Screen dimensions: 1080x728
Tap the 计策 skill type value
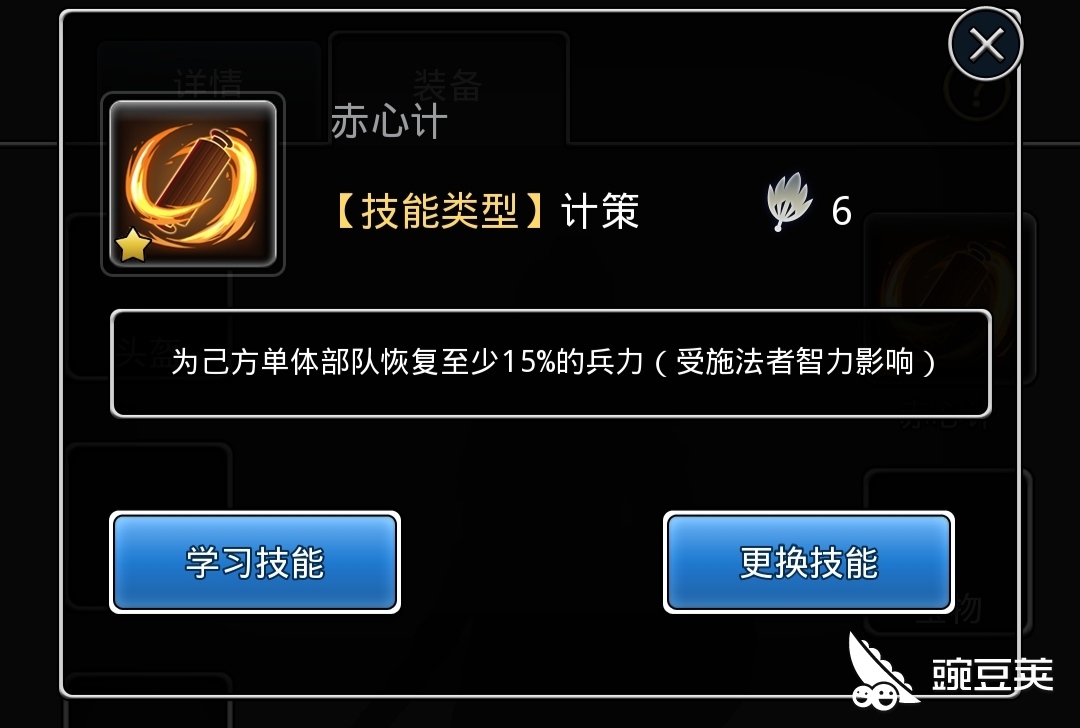(600, 211)
